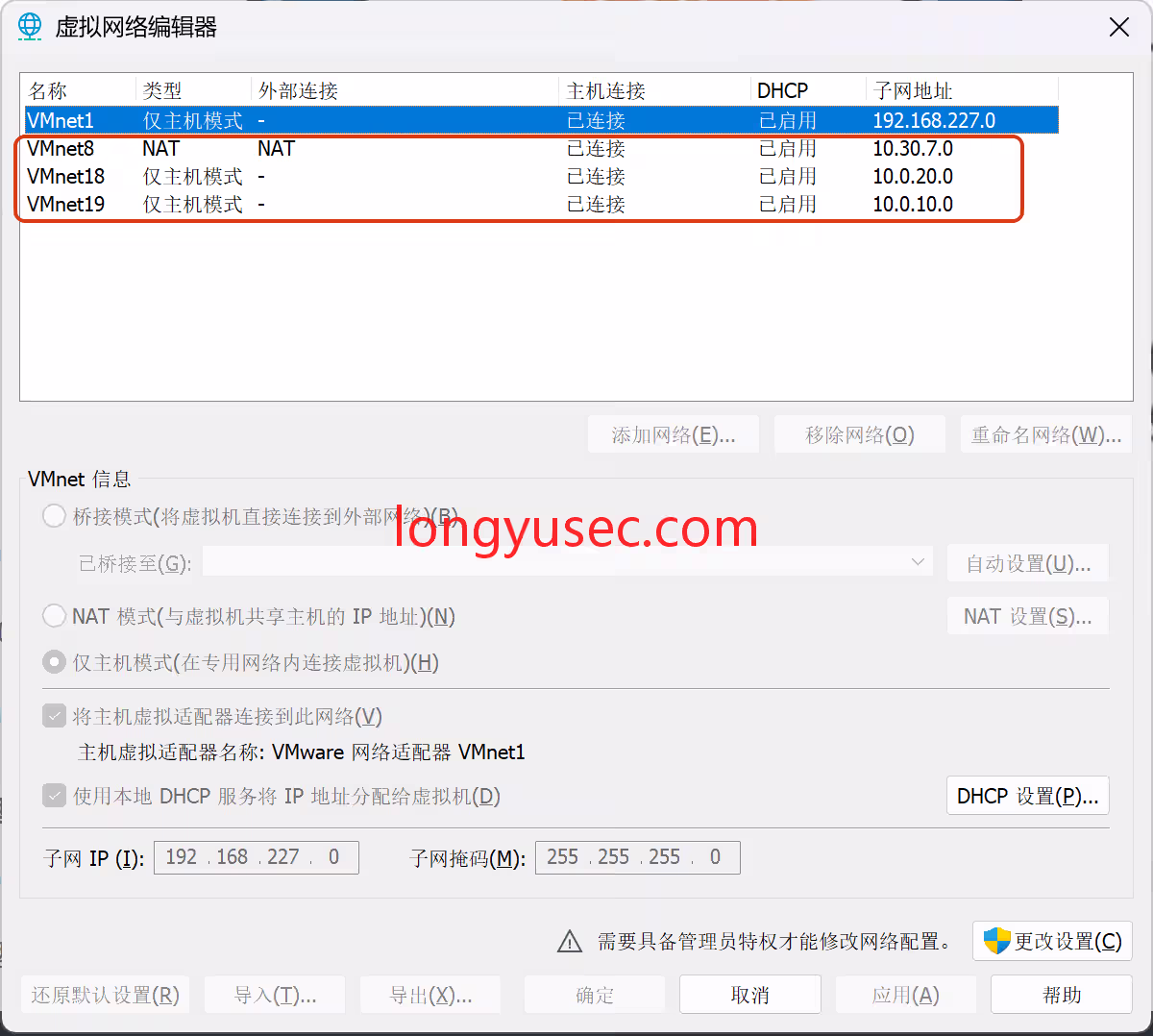Click the 主机连接 column header
The width and height of the screenshot is (1153, 1036).
[x=654, y=90]
